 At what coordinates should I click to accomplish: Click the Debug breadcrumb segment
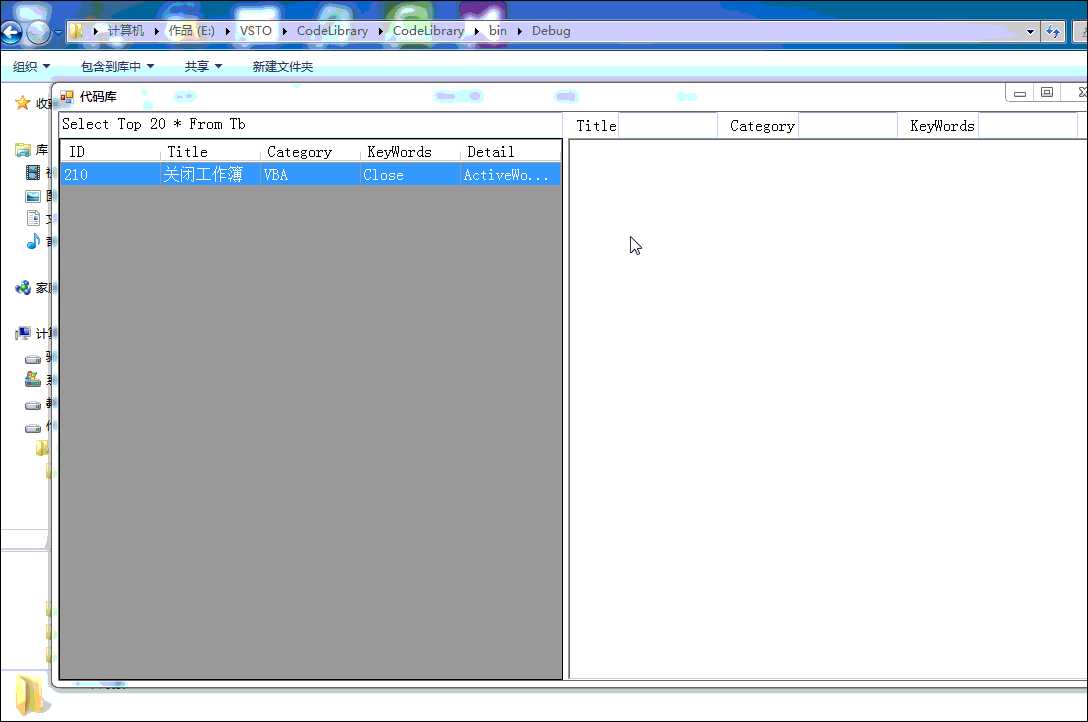pos(551,31)
